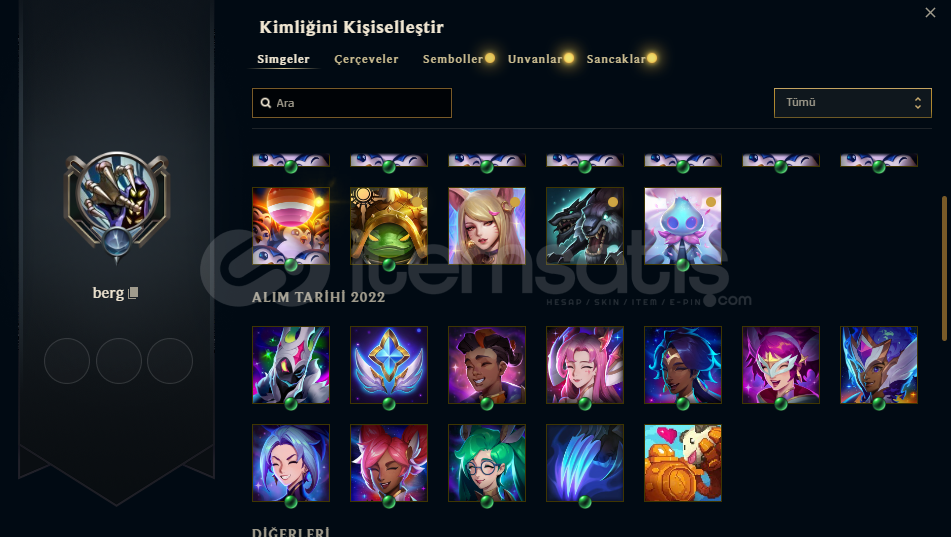Select the pink-haired smiling girl icon
Viewport: 951px width, 537px height.
coord(585,365)
